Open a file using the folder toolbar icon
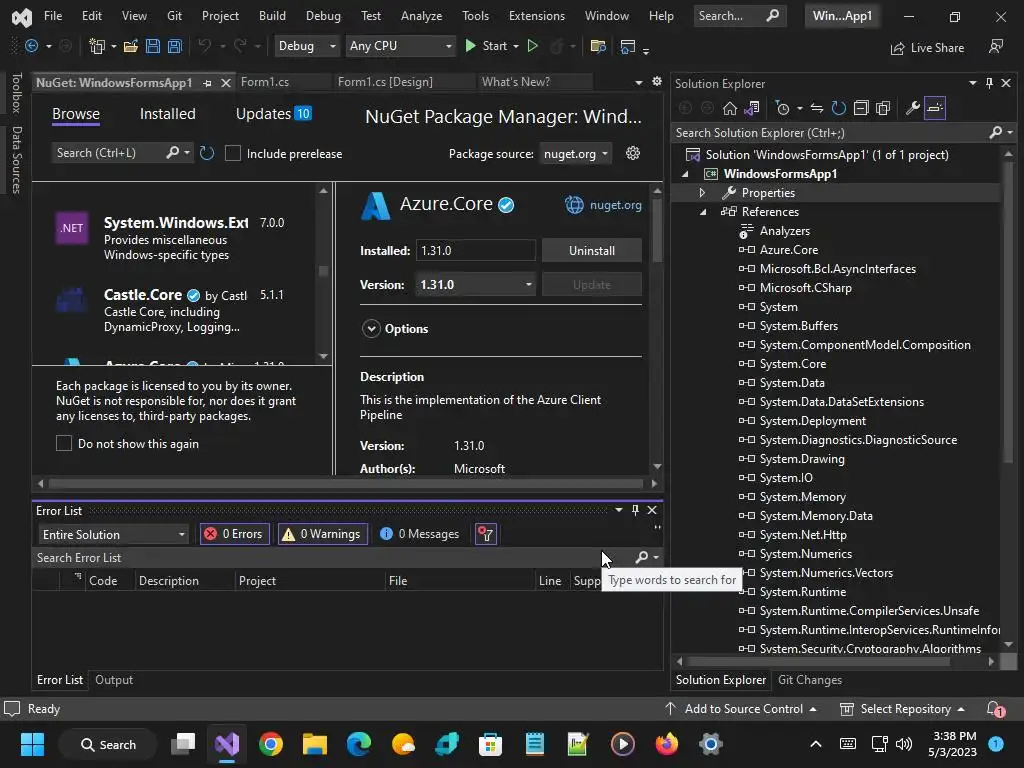Image resolution: width=1024 pixels, height=768 pixels. (131, 46)
